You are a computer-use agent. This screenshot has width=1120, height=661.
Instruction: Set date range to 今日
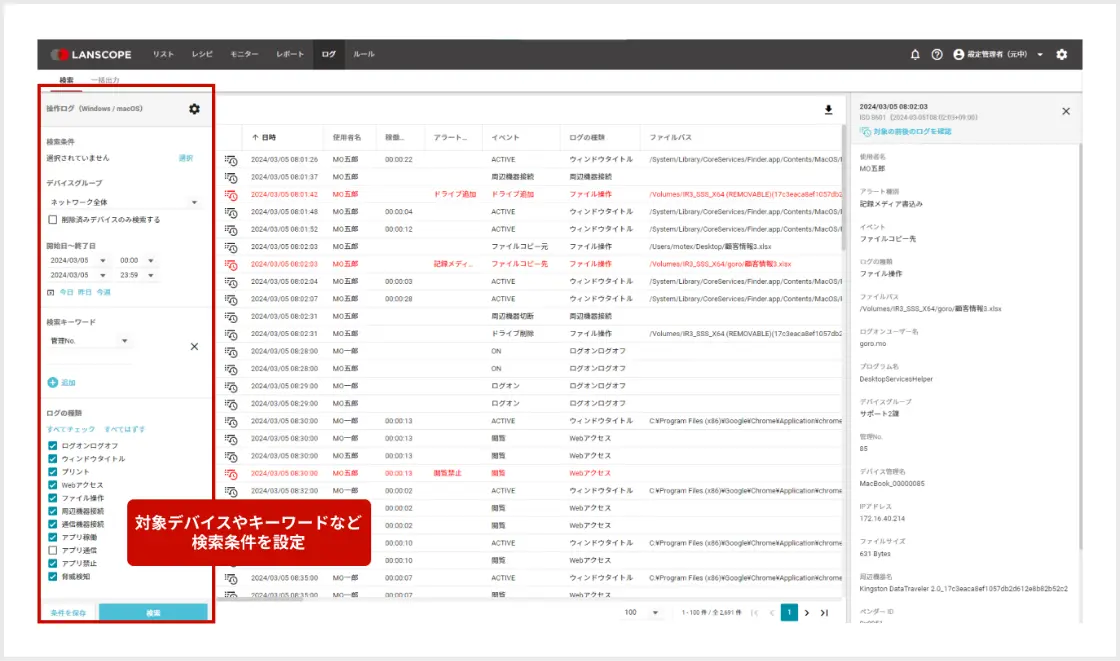(66, 292)
